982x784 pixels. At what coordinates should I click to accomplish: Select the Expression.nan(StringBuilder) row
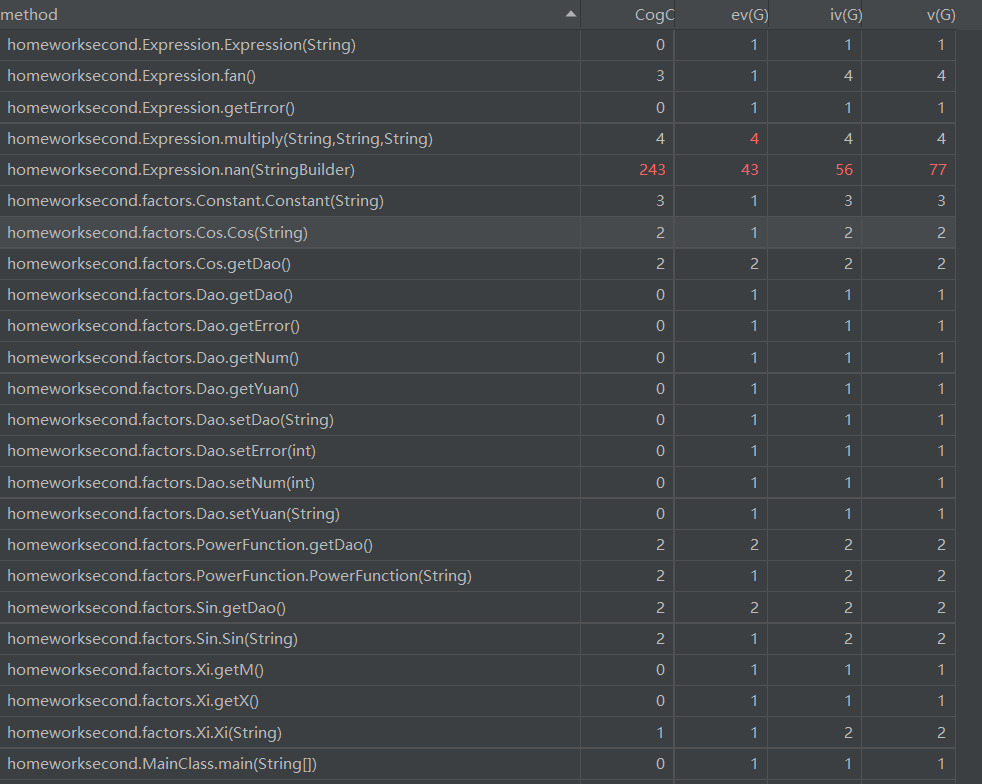tap(181, 170)
